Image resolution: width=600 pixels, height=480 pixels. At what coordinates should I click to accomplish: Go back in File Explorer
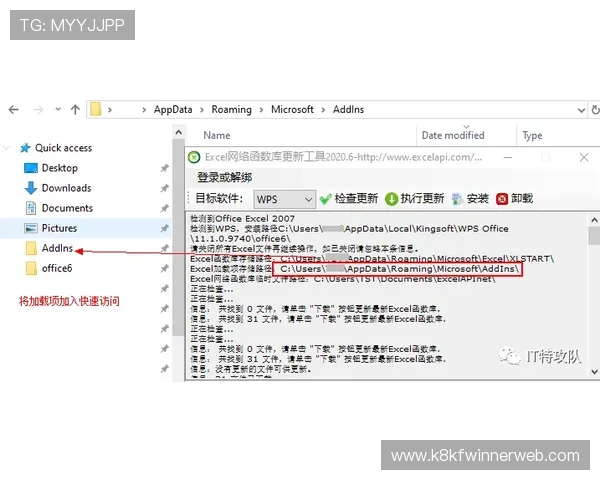(x=13, y=110)
